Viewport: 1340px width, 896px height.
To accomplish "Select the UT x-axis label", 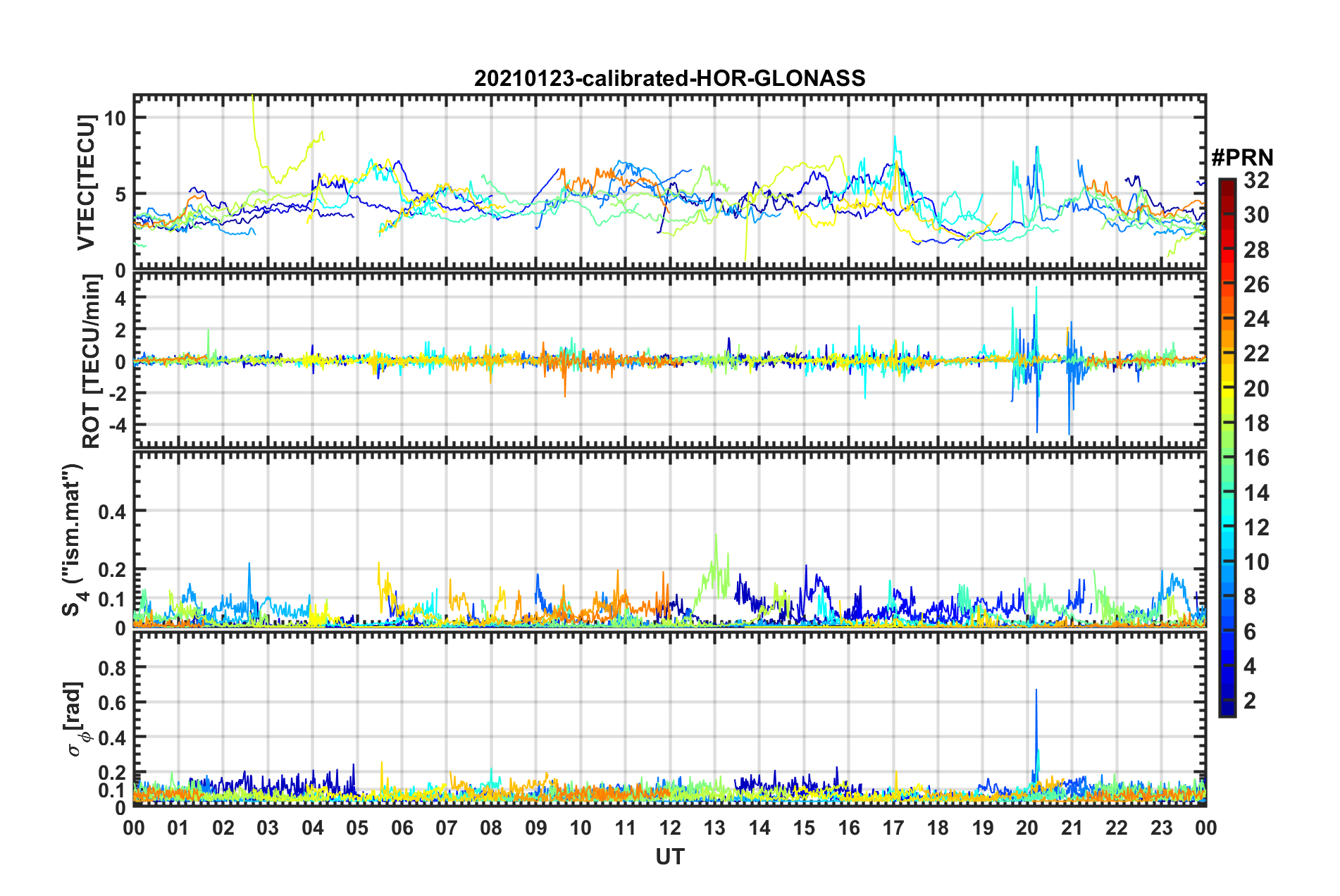I will (670, 857).
